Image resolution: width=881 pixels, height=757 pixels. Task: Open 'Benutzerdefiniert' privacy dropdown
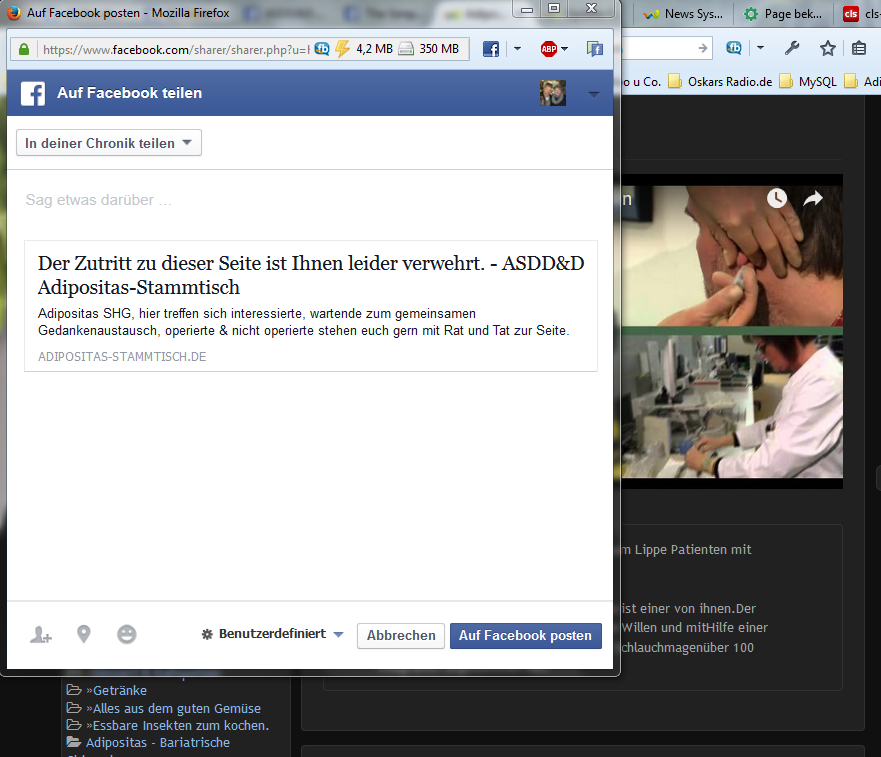click(x=273, y=634)
